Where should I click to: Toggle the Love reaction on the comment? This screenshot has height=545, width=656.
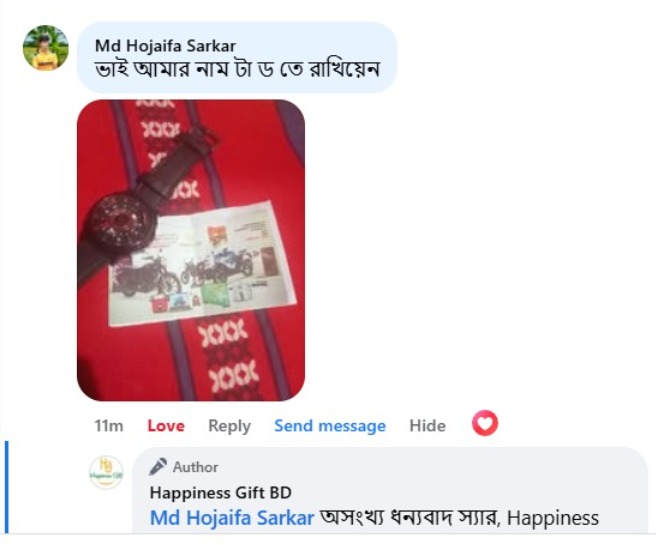[166, 426]
